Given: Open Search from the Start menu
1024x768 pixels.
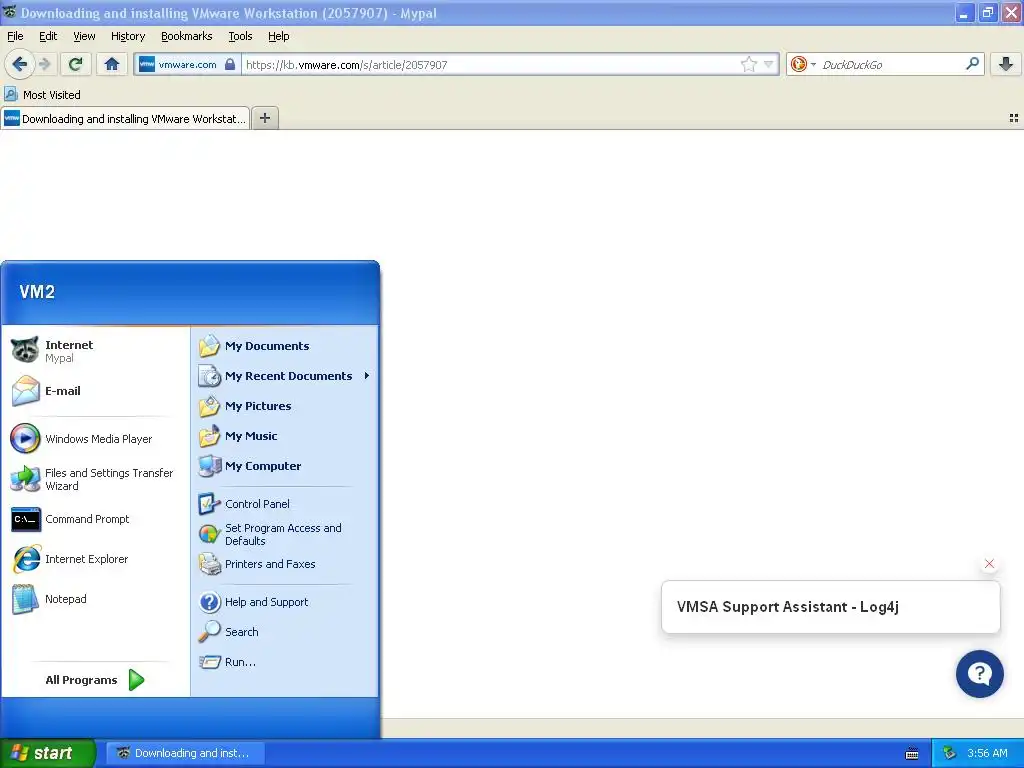Looking at the screenshot, I should click(x=284, y=632).
